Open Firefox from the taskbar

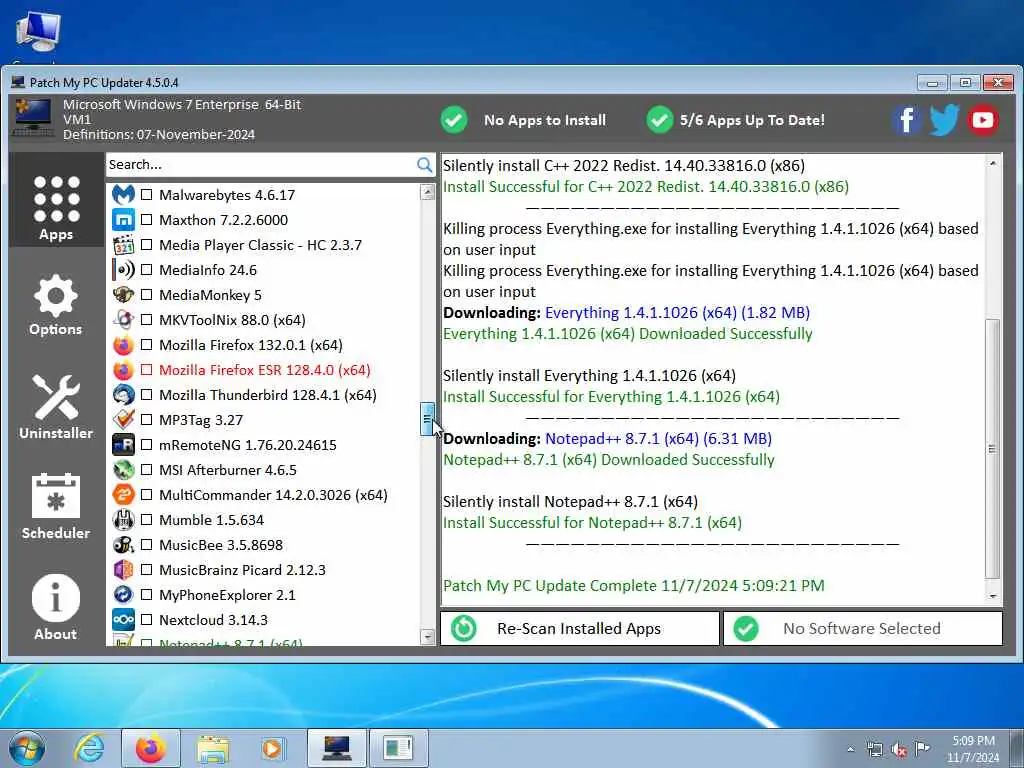pyautogui.click(x=151, y=748)
